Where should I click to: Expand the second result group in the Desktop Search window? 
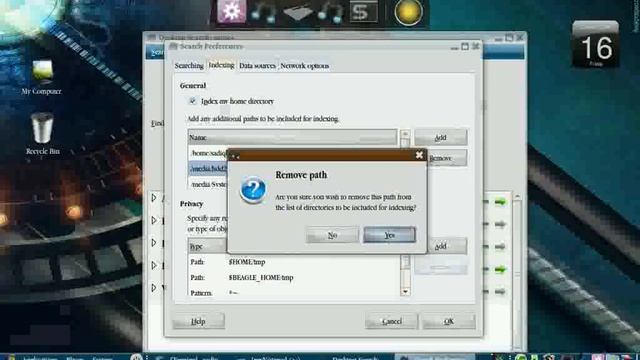[154, 220]
